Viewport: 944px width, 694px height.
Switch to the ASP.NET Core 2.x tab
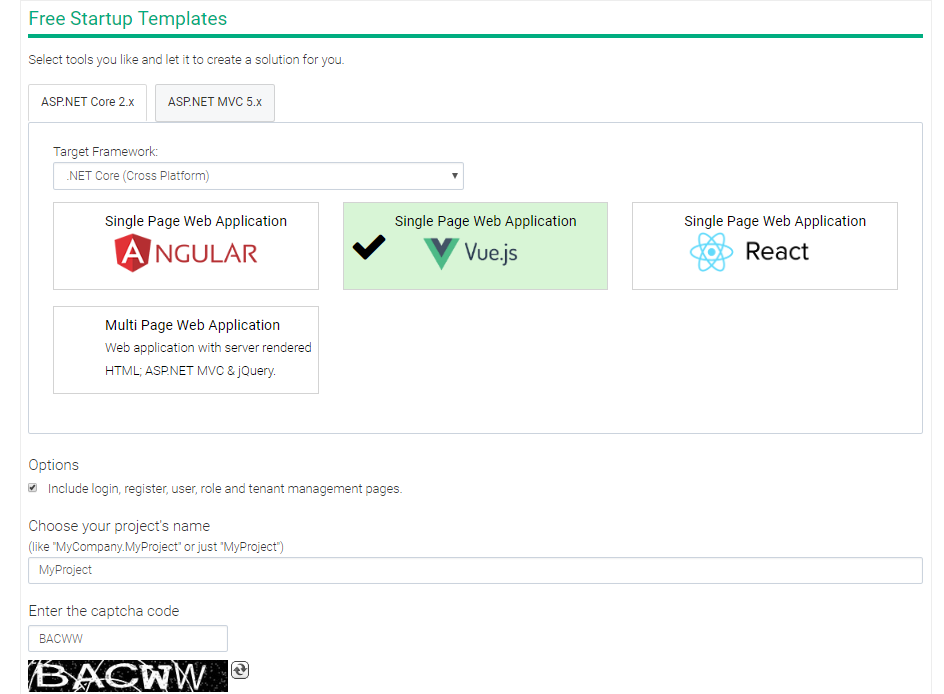(87, 102)
